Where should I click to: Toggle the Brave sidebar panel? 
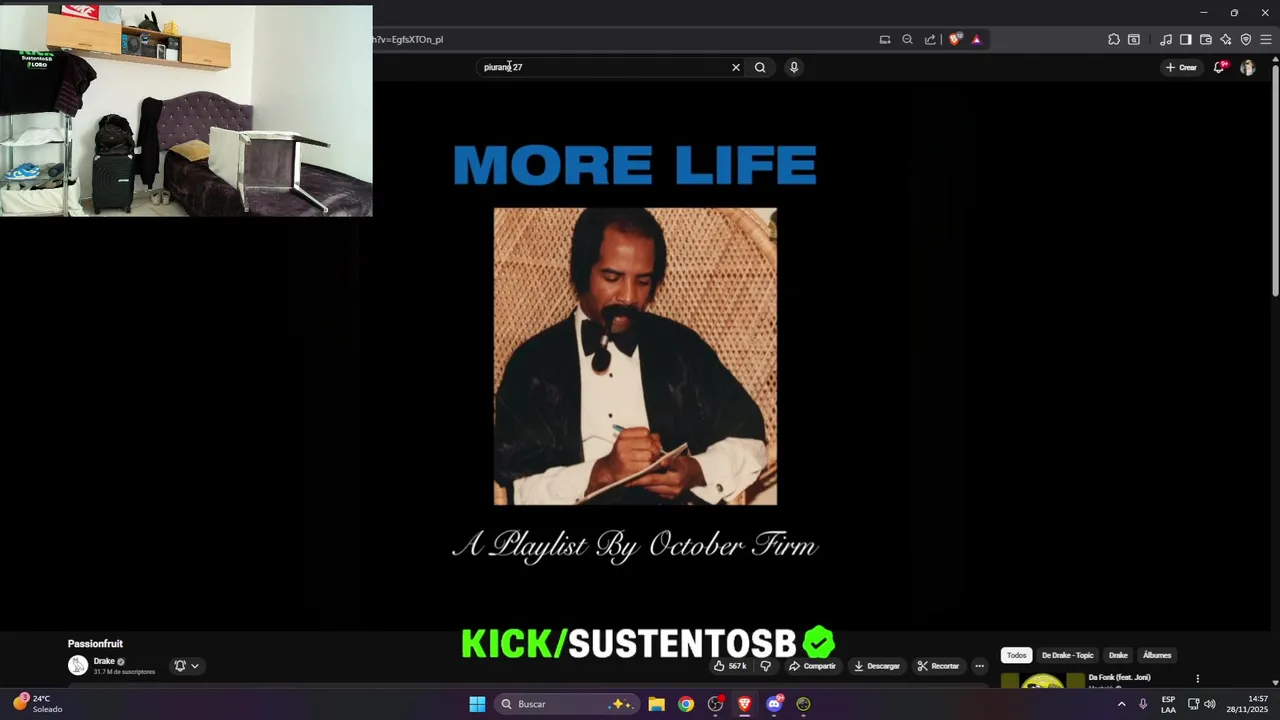1186,40
